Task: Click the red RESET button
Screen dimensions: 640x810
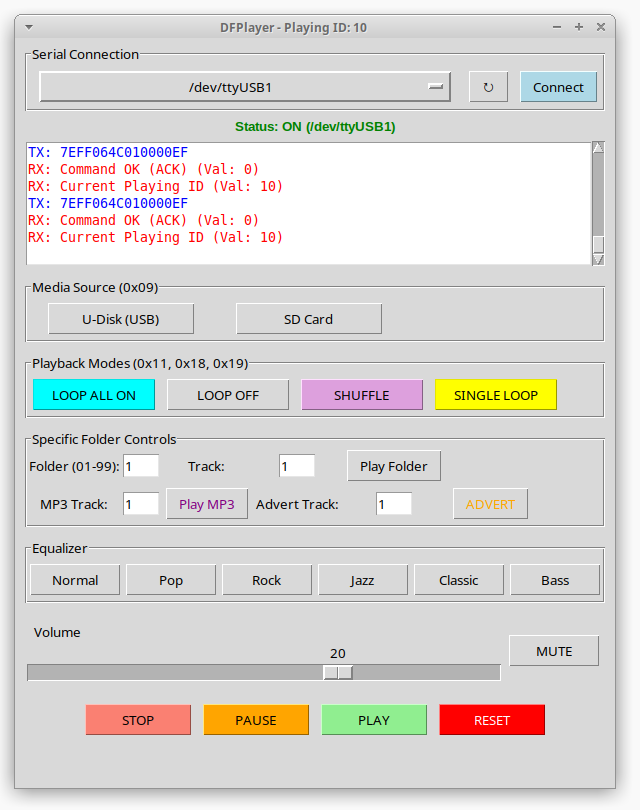Action: (492, 720)
